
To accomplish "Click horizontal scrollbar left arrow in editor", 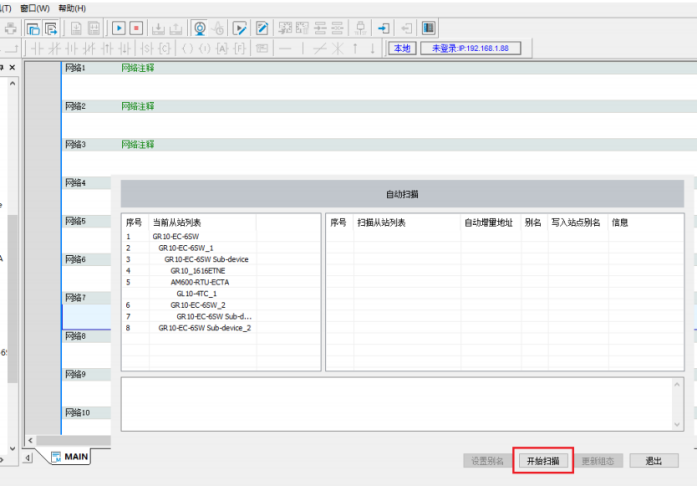I will tap(30, 441).
